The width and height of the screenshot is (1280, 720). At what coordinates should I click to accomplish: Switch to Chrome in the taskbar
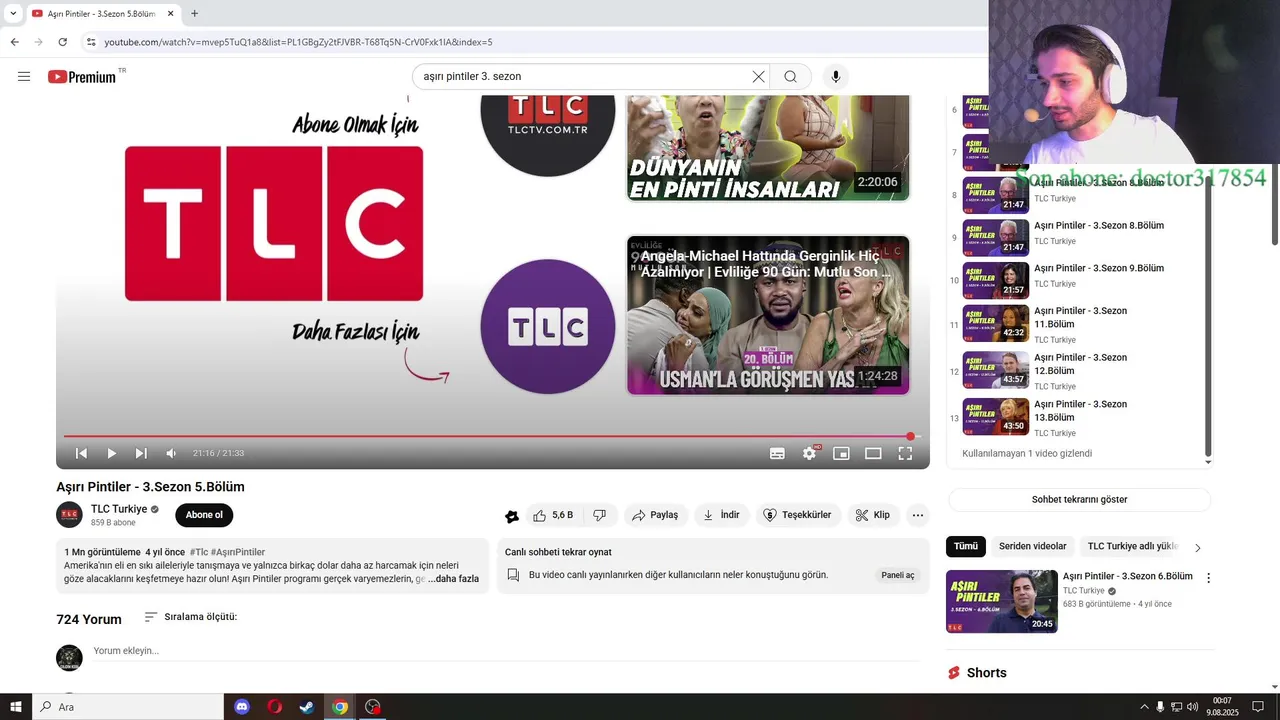(x=340, y=707)
